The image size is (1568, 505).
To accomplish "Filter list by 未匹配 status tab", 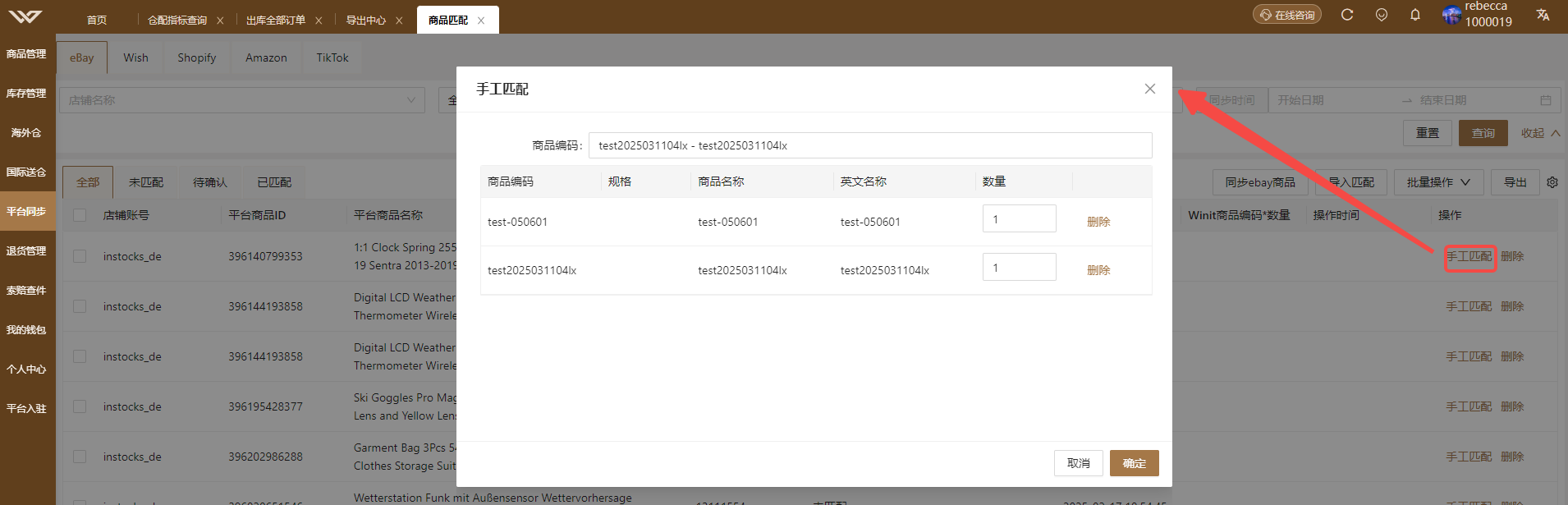I will (x=146, y=182).
